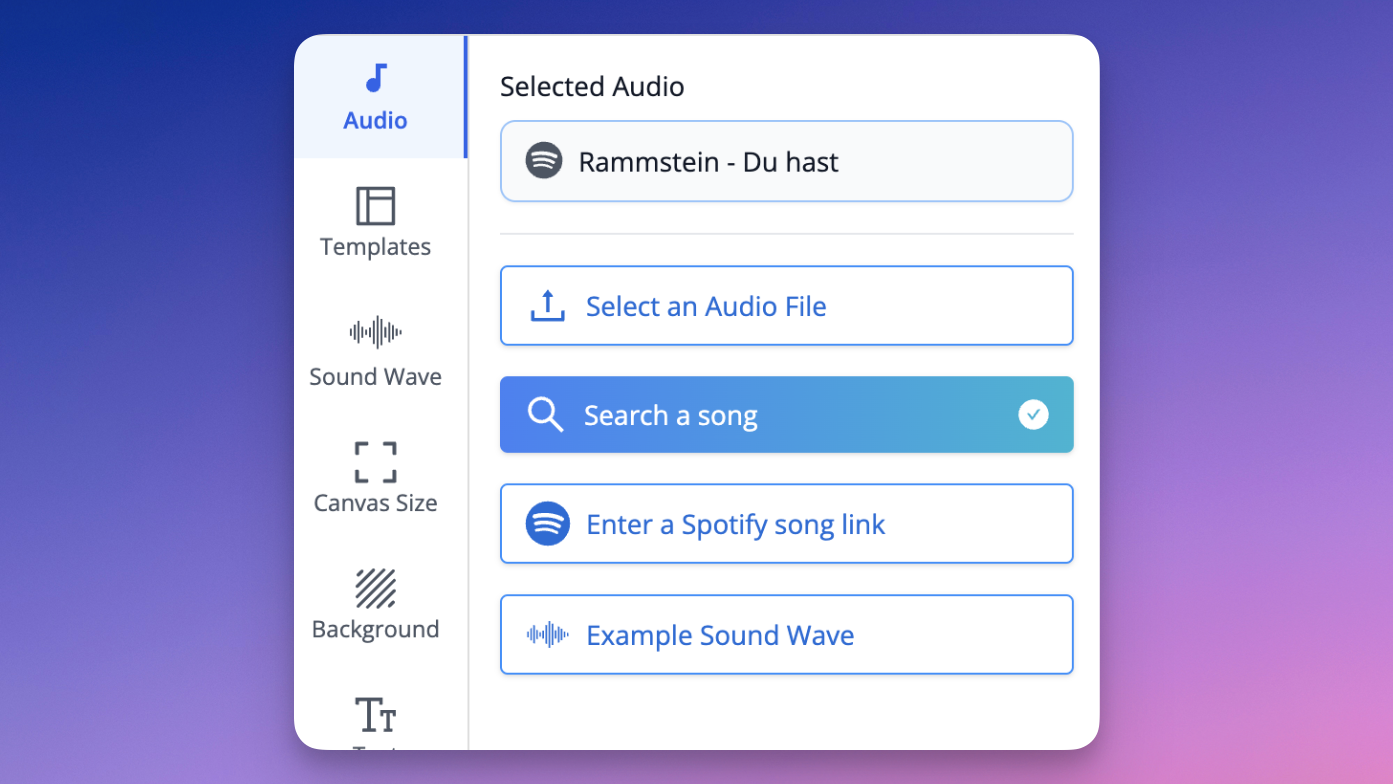Click the small waveform icon beside Example Sound Wave
The height and width of the screenshot is (784, 1393).
(547, 635)
